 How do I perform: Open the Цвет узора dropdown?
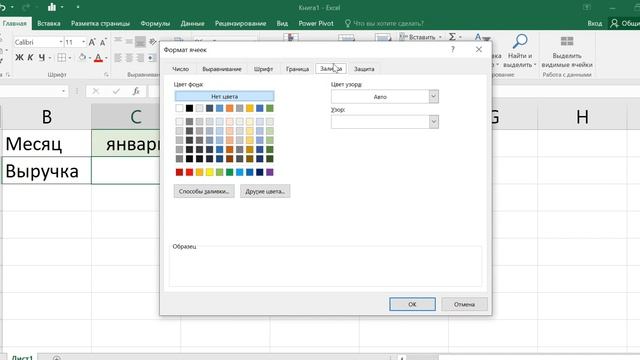[433, 97]
